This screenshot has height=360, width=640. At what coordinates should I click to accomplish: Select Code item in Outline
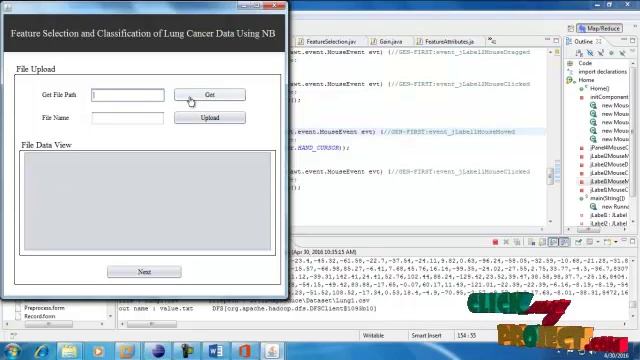[x=585, y=63]
